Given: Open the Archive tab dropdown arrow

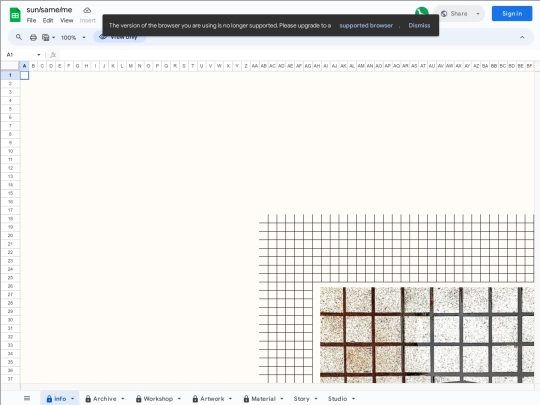Looking at the screenshot, I should tap(123, 399).
